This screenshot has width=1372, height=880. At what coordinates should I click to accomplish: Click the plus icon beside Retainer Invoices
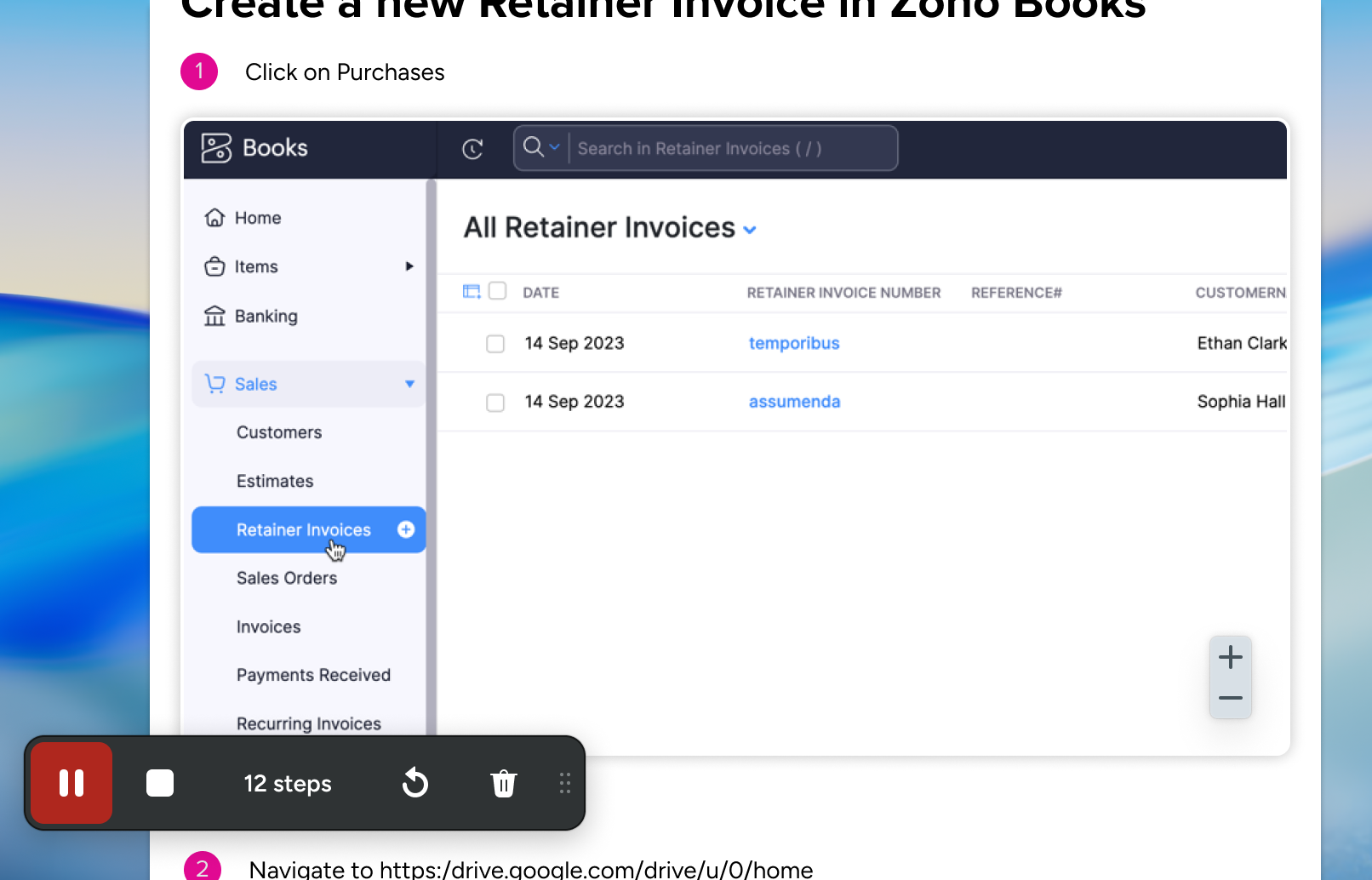(x=406, y=529)
